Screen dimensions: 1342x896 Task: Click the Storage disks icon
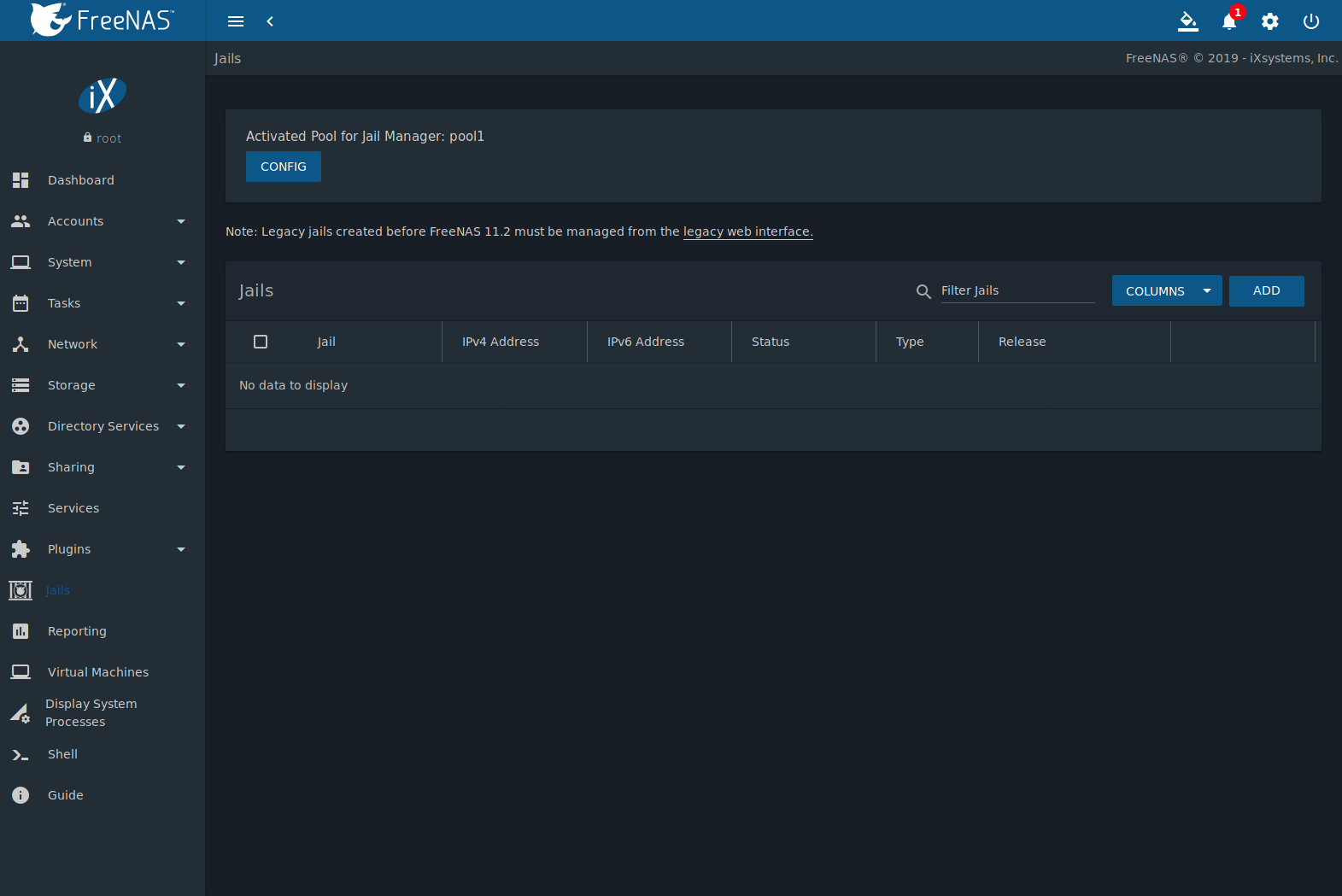pos(21,385)
